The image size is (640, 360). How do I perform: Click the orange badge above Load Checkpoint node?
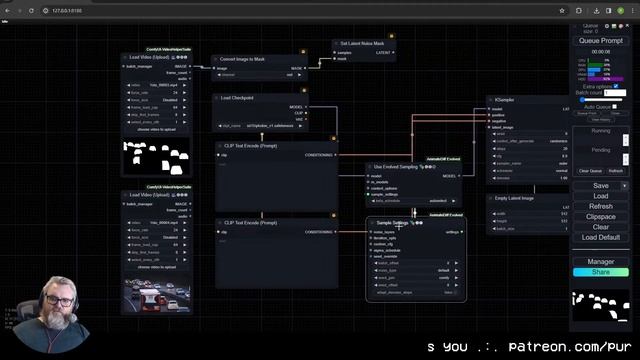pos(304,90)
